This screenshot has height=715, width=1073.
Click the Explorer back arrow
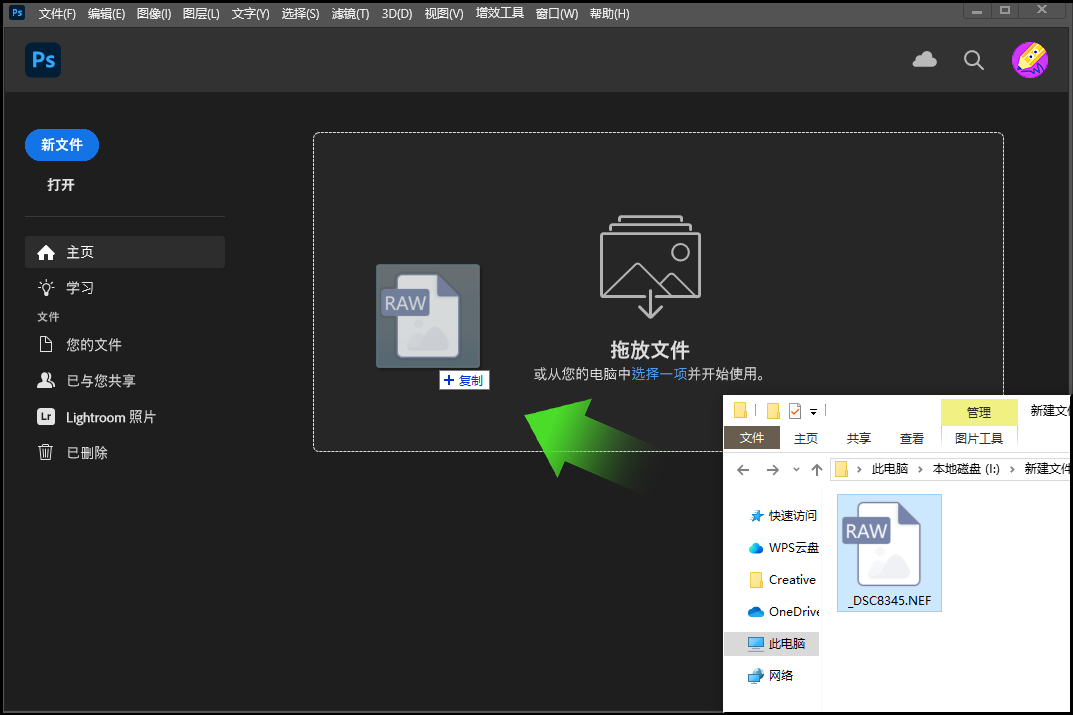point(742,469)
